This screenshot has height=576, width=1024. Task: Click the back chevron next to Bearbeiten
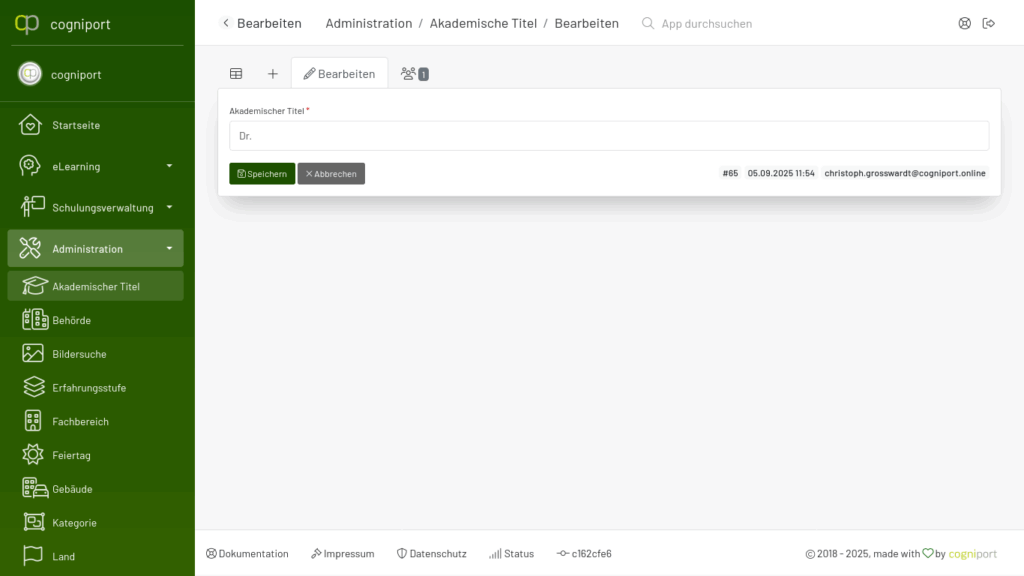(226, 23)
